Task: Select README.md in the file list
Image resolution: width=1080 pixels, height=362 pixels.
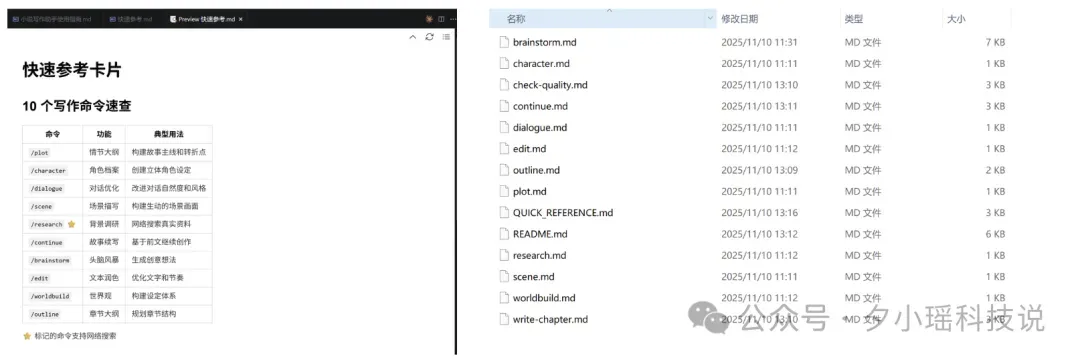Action: (540, 234)
